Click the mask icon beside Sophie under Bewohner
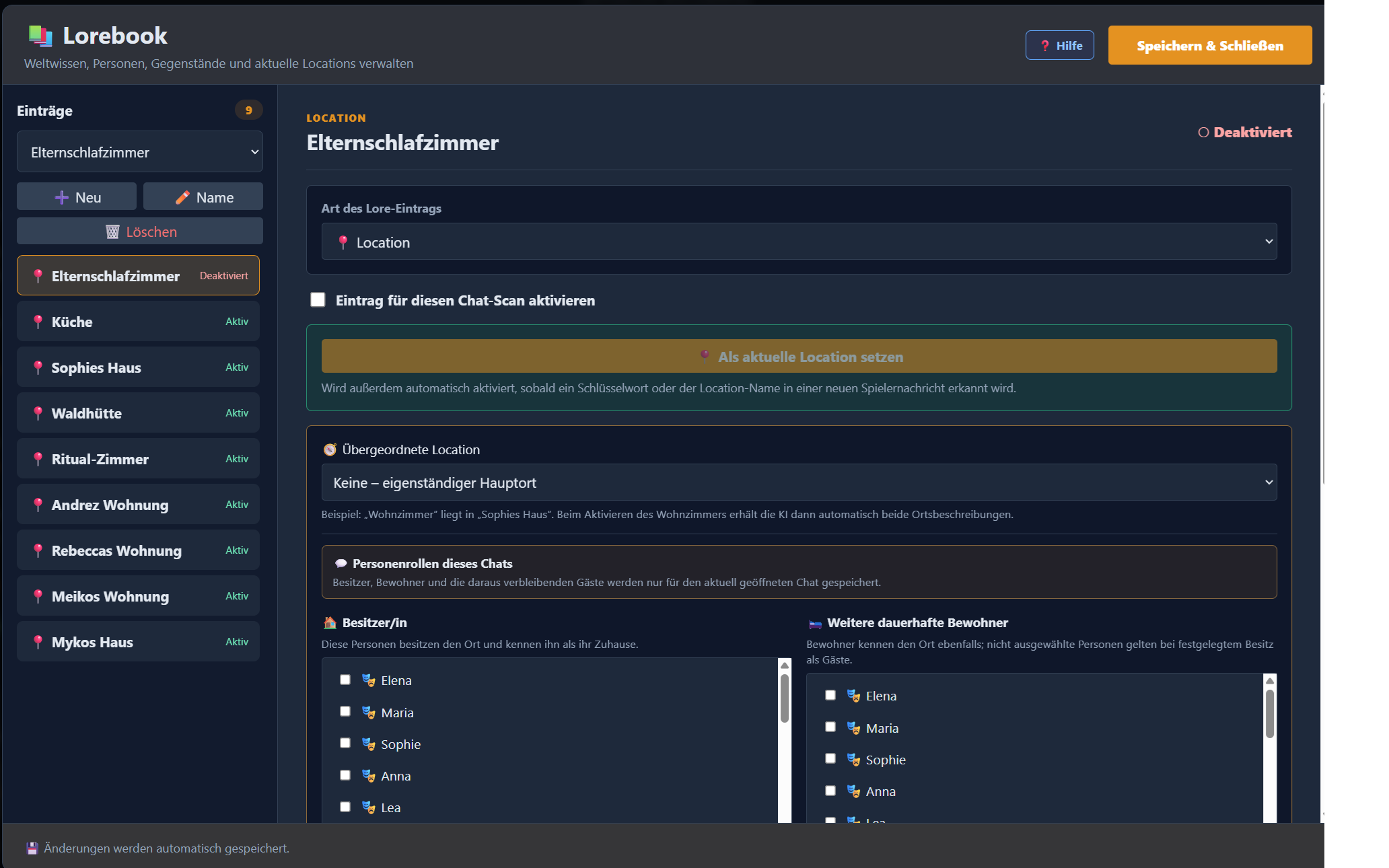1389x868 pixels. click(853, 760)
